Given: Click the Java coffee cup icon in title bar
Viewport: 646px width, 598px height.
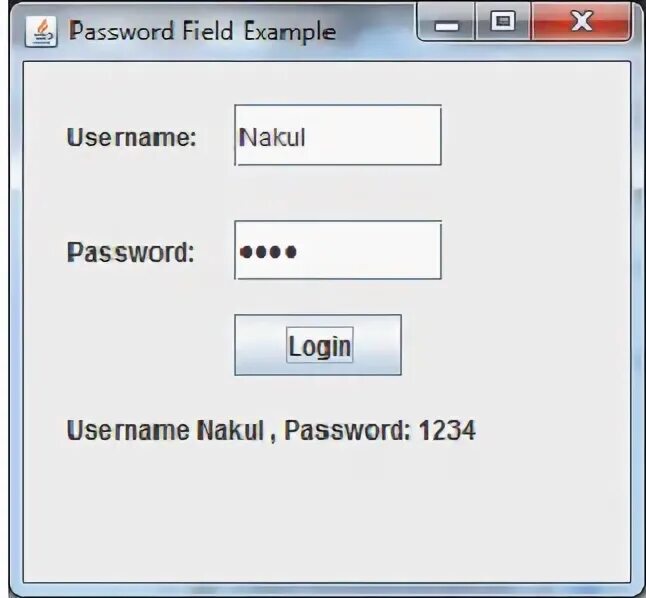Looking at the screenshot, I should coord(41,32).
